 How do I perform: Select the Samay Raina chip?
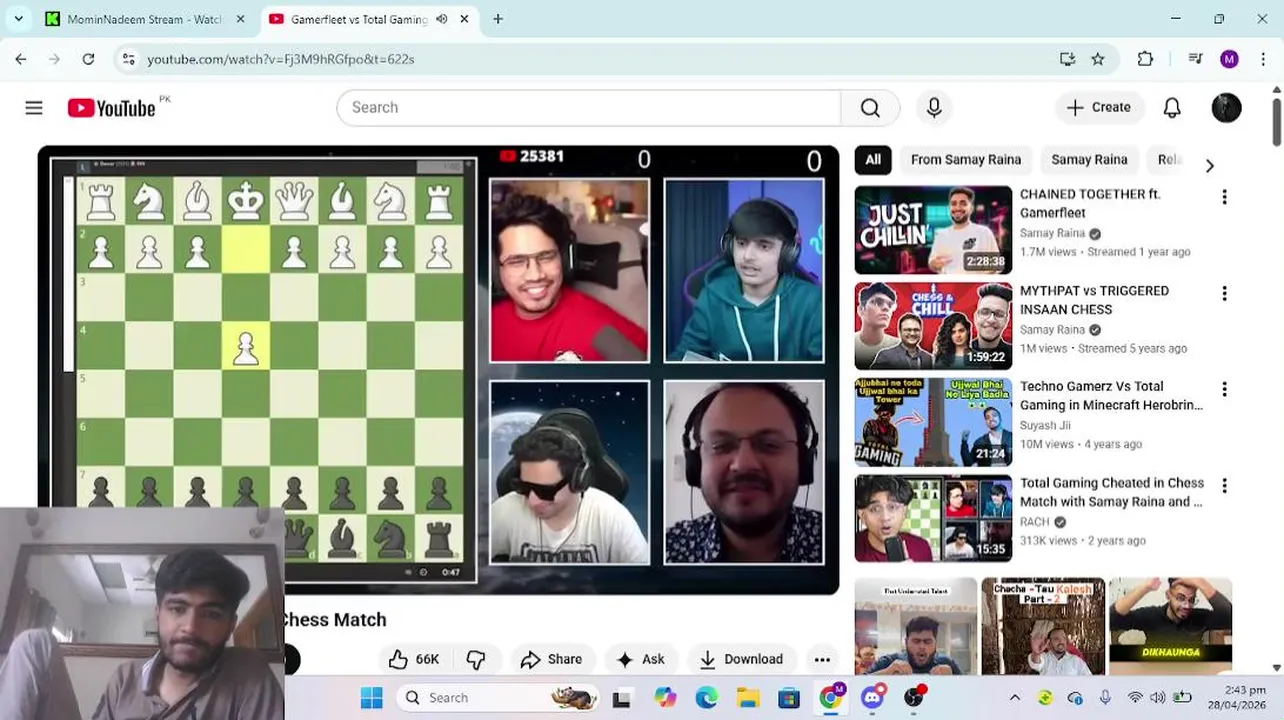pos(1089,160)
